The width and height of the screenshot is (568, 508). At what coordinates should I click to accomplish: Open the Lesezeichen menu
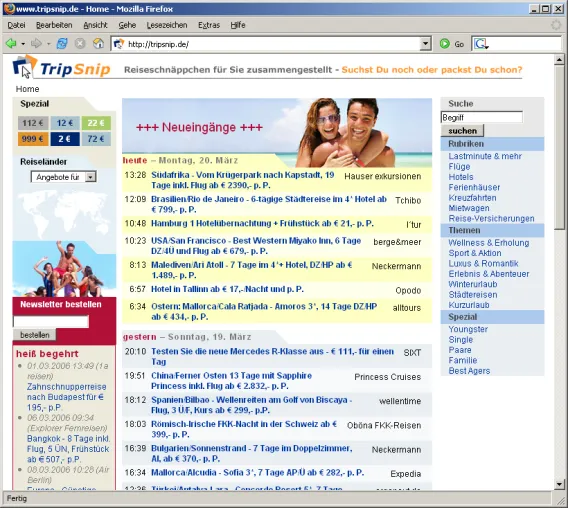[x=167, y=25]
